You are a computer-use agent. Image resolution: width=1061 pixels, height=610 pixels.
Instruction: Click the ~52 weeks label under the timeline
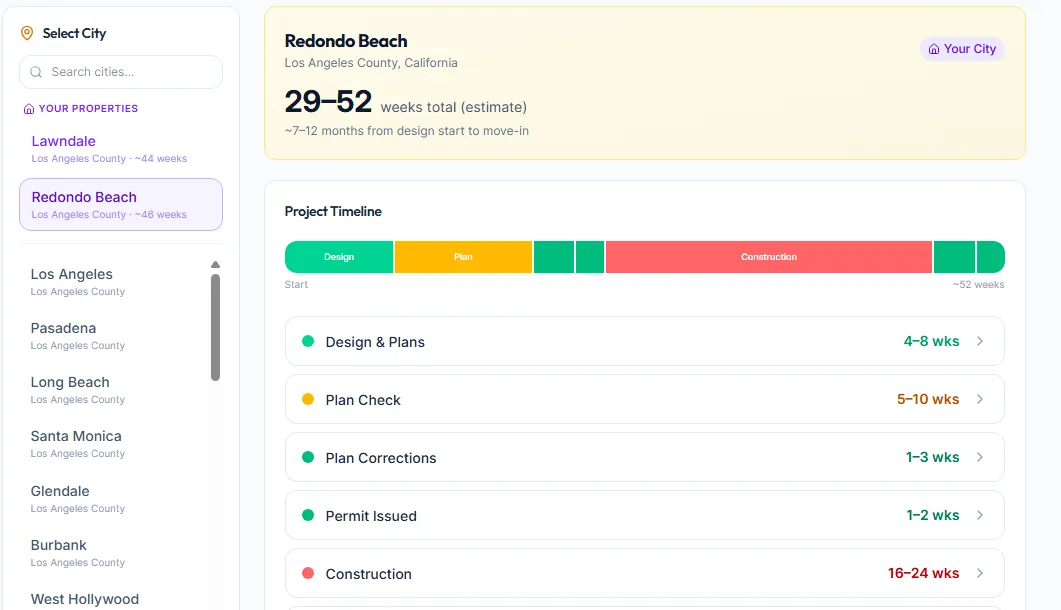point(978,284)
